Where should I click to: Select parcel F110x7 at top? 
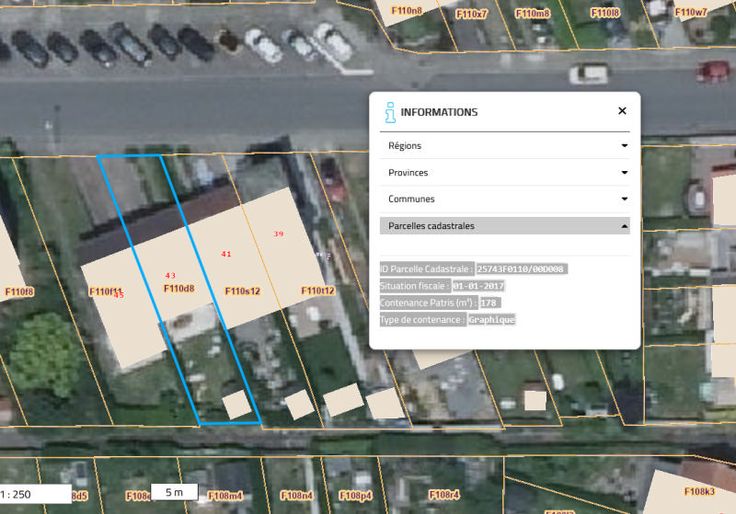click(x=472, y=14)
